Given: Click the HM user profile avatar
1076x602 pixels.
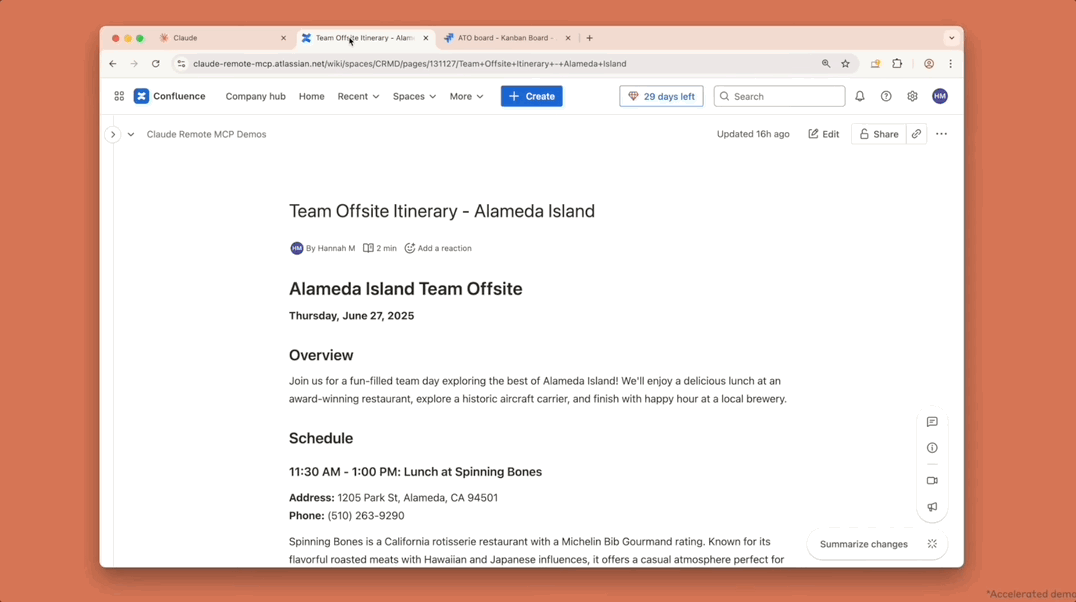Looking at the screenshot, I should pyautogui.click(x=939, y=96).
